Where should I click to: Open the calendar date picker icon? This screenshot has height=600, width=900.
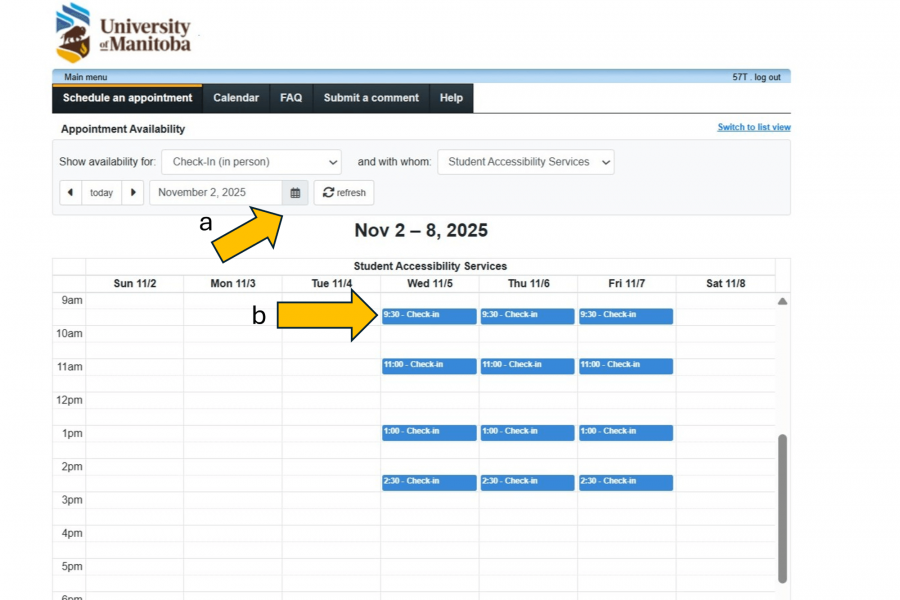coord(295,192)
